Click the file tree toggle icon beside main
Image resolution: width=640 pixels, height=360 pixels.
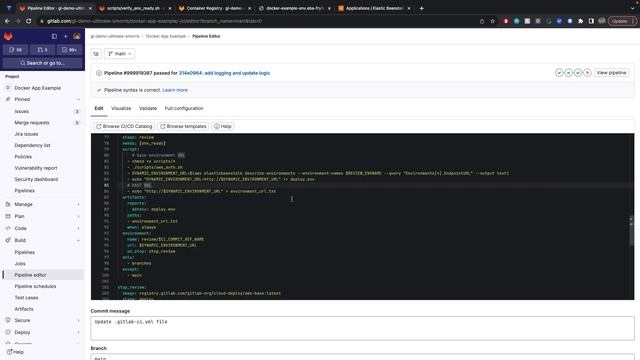96,53
